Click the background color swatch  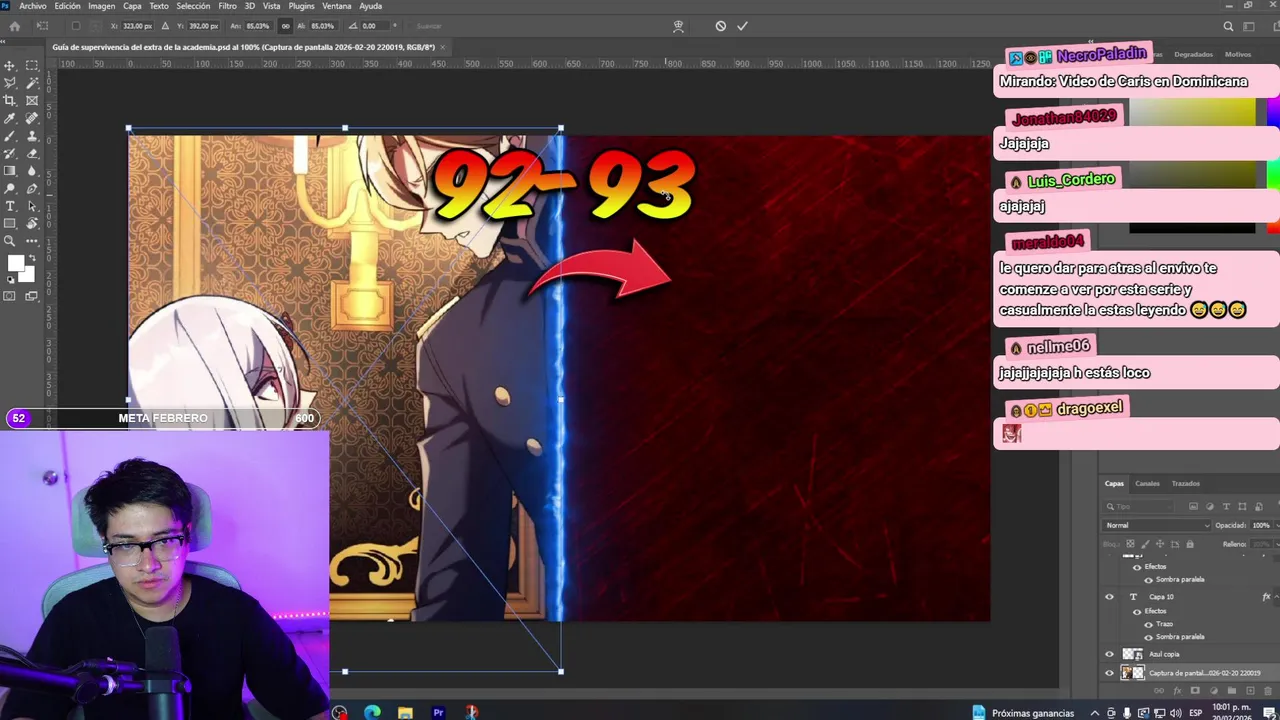coord(28,276)
